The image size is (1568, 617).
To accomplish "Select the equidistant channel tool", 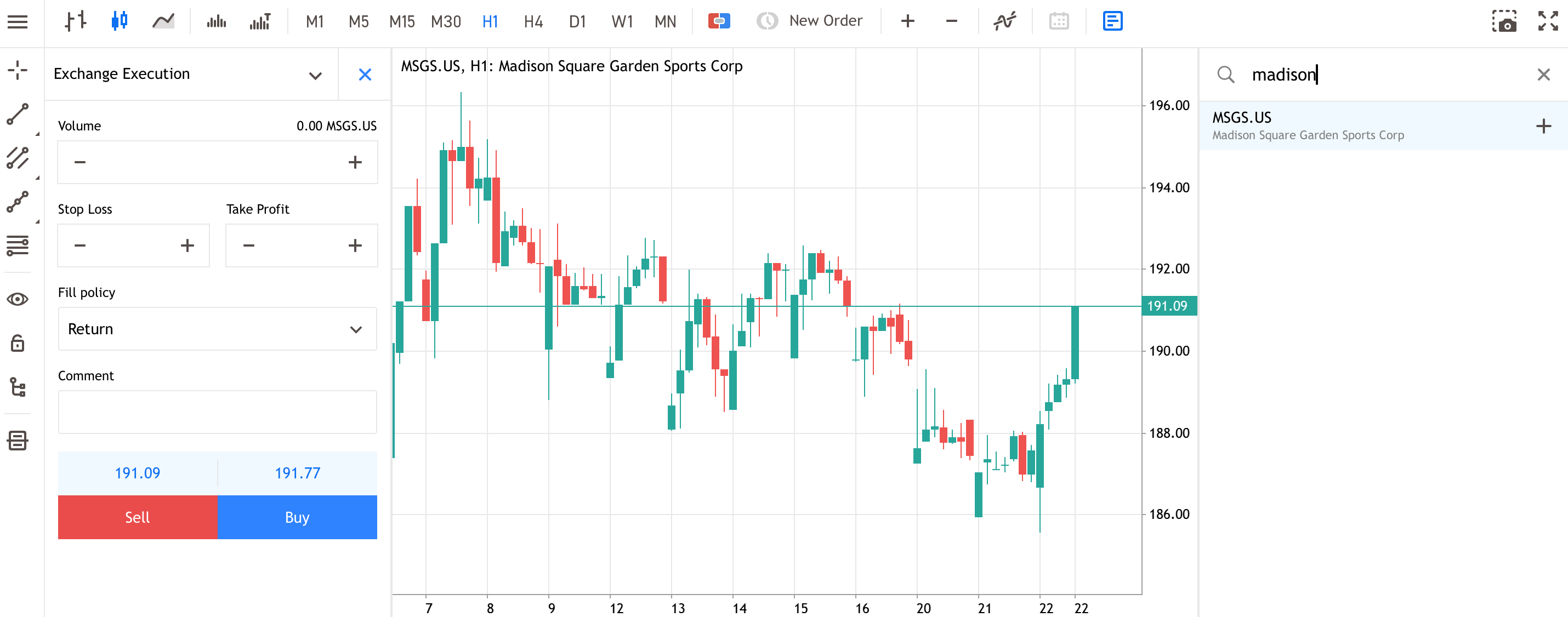I will [18, 158].
